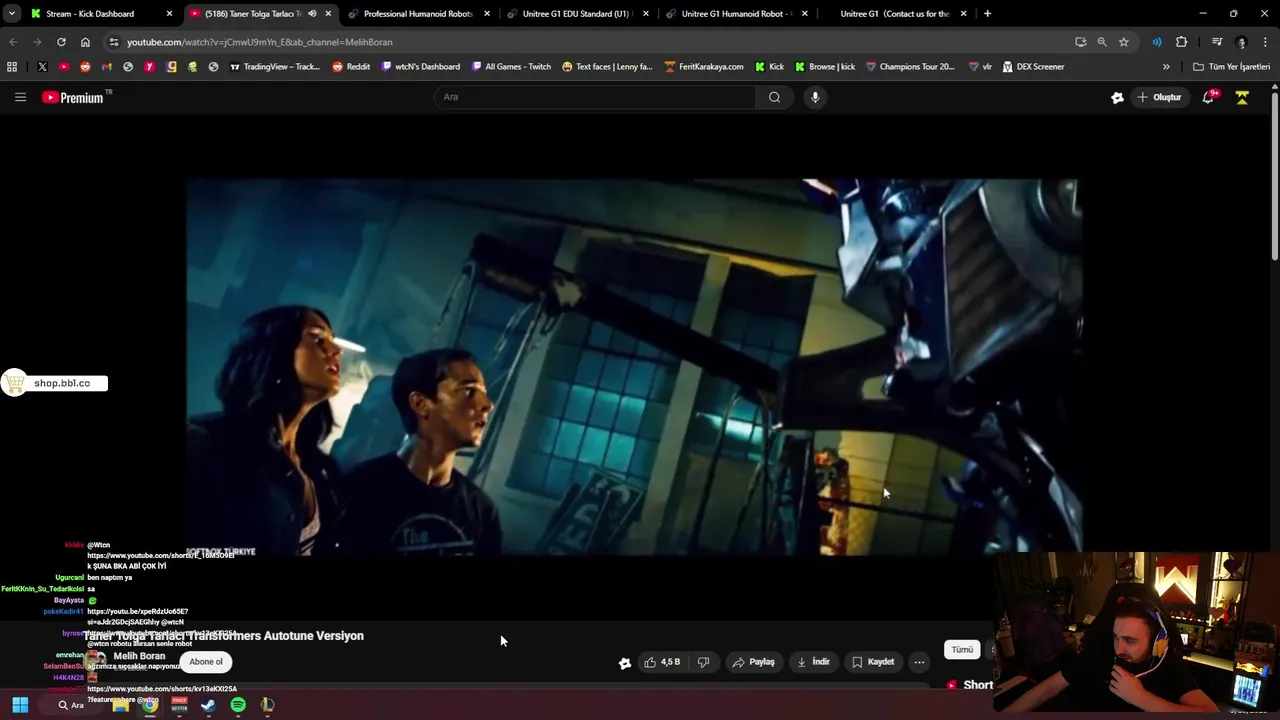This screenshot has width=1280, height=720.
Task: Start voice search with the microphone icon
Action: 815,97
